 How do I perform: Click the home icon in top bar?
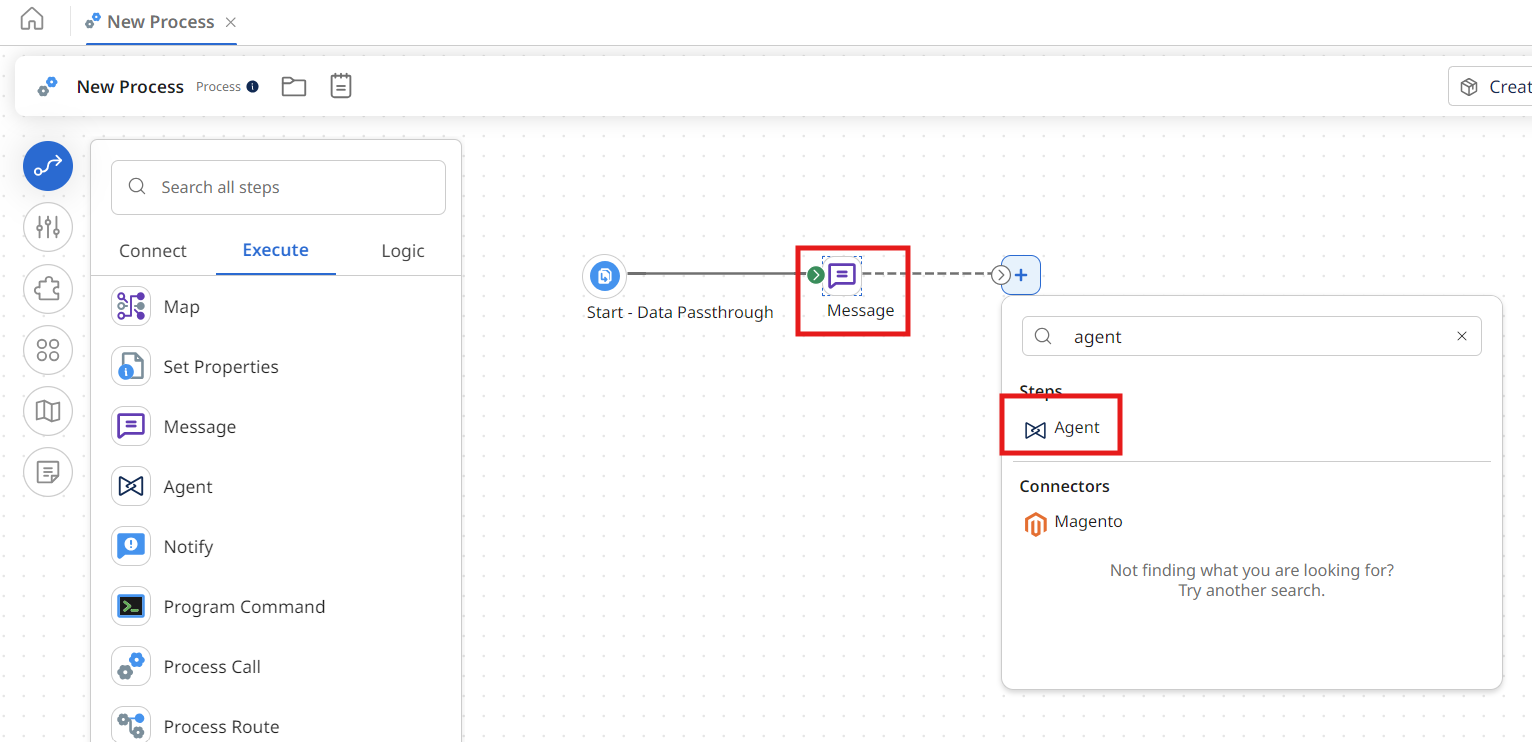pyautogui.click(x=32, y=20)
